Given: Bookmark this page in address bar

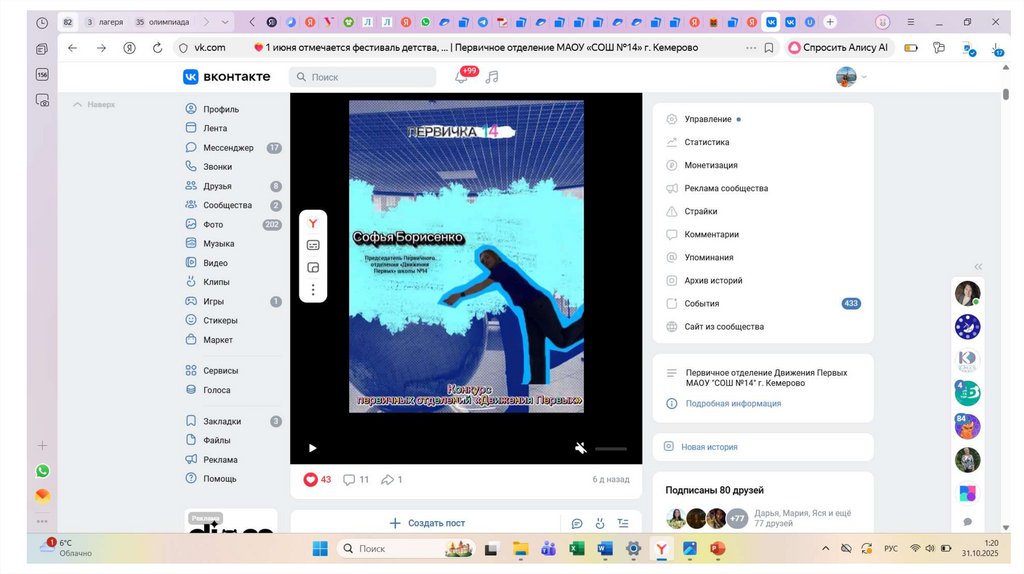Looking at the screenshot, I should (x=768, y=47).
